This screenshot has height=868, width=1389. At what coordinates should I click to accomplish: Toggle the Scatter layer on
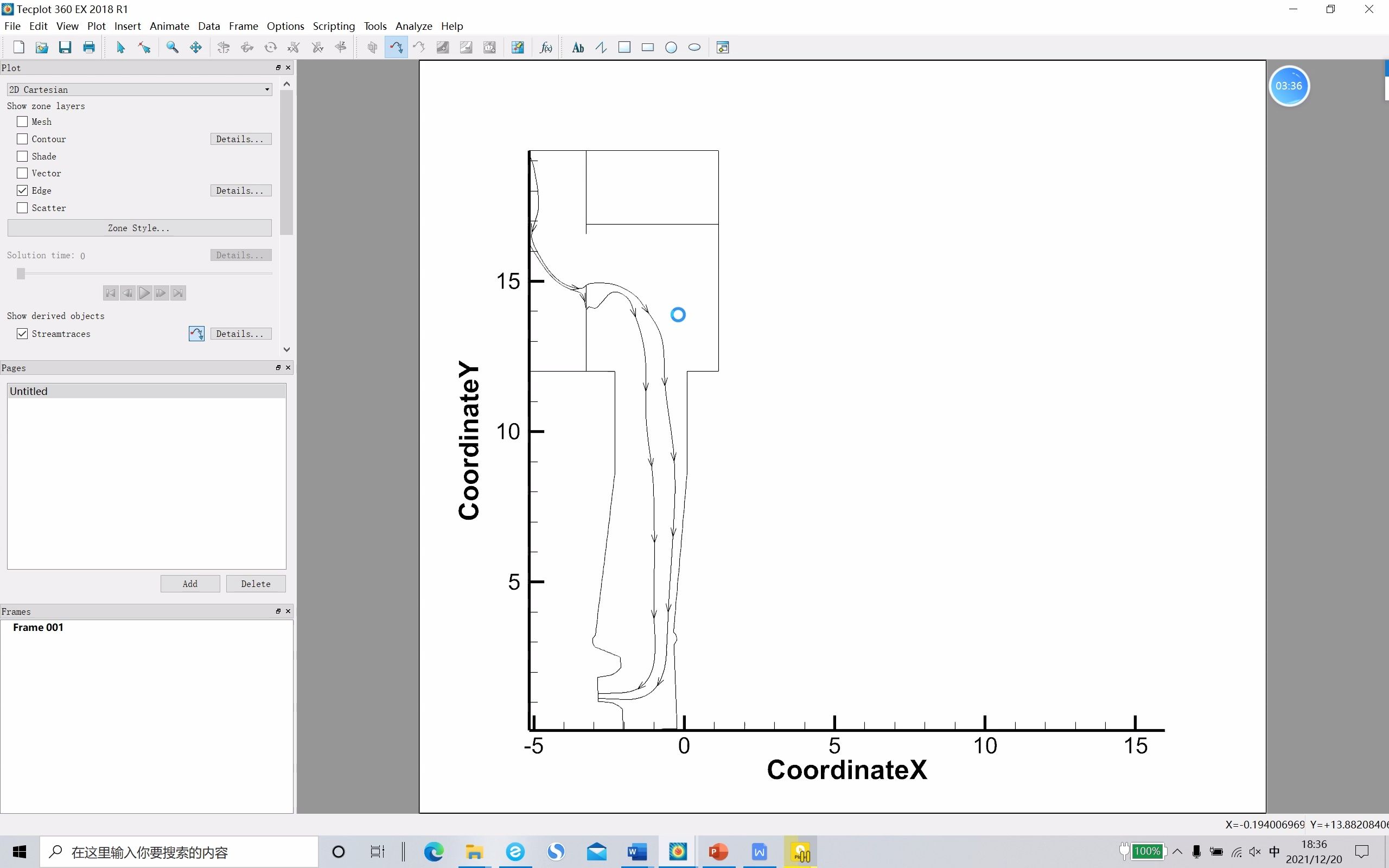coord(22,207)
